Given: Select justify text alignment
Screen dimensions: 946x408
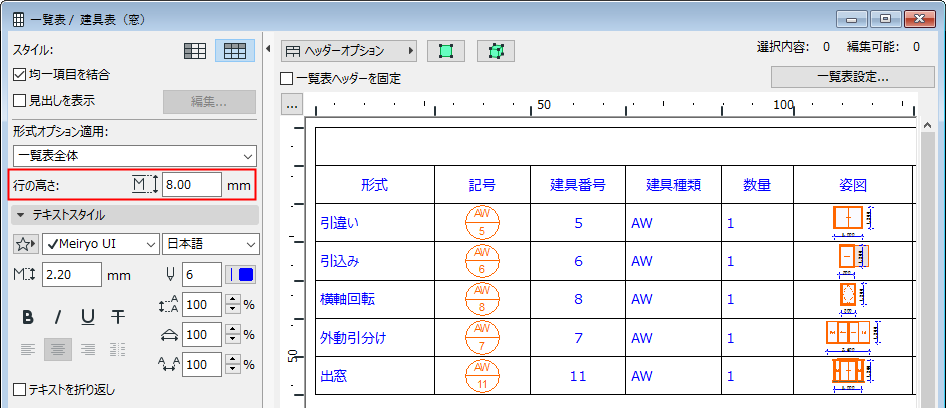Looking at the screenshot, I should [x=118, y=349].
